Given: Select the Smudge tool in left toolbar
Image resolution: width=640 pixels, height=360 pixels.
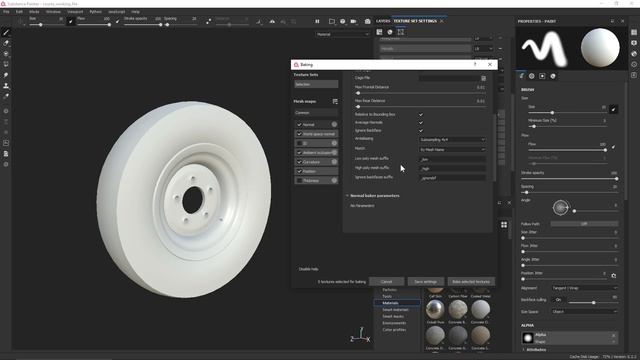Looking at the screenshot, I should pyautogui.click(x=6, y=75).
